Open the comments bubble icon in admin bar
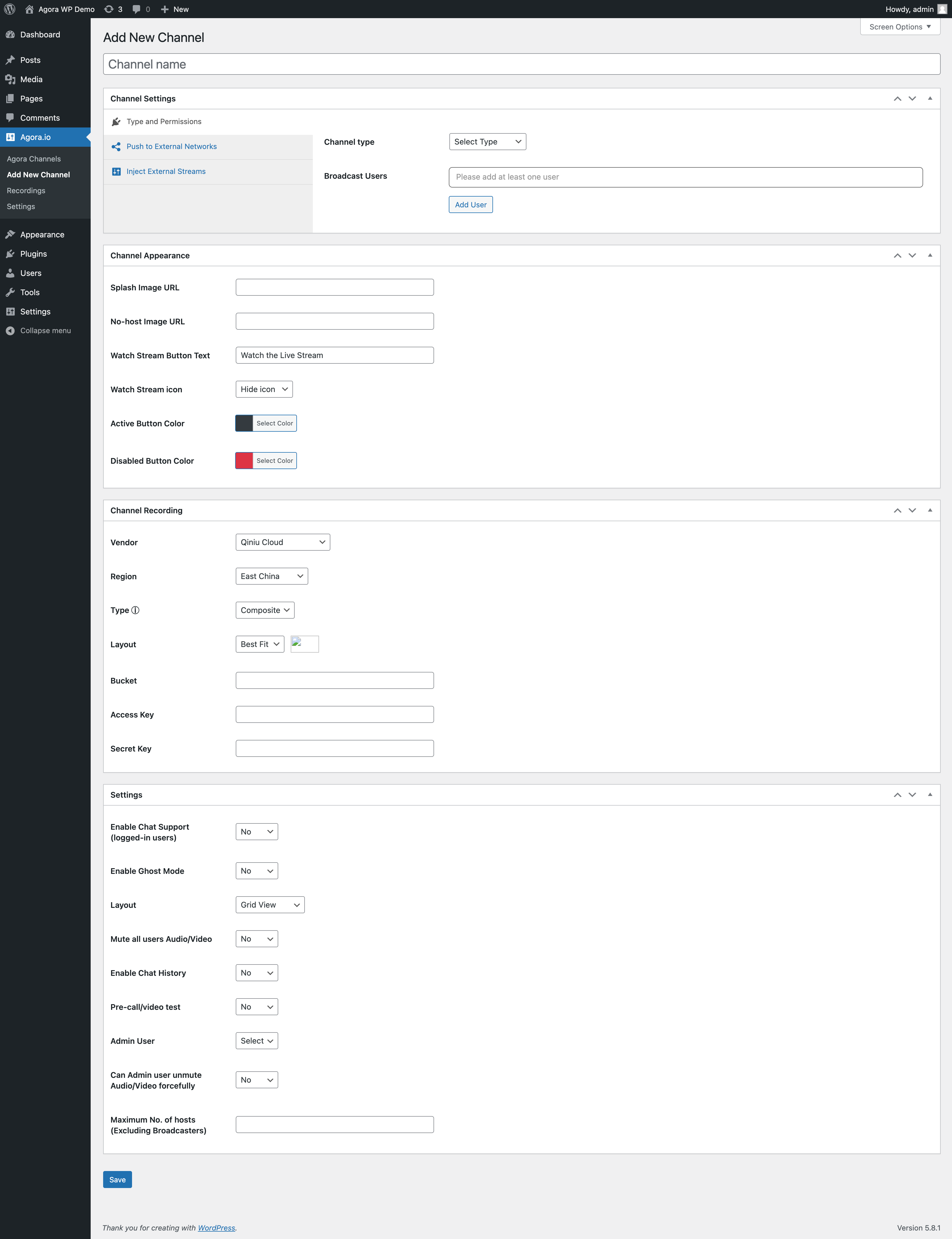This screenshot has width=952, height=1239. [x=137, y=9]
